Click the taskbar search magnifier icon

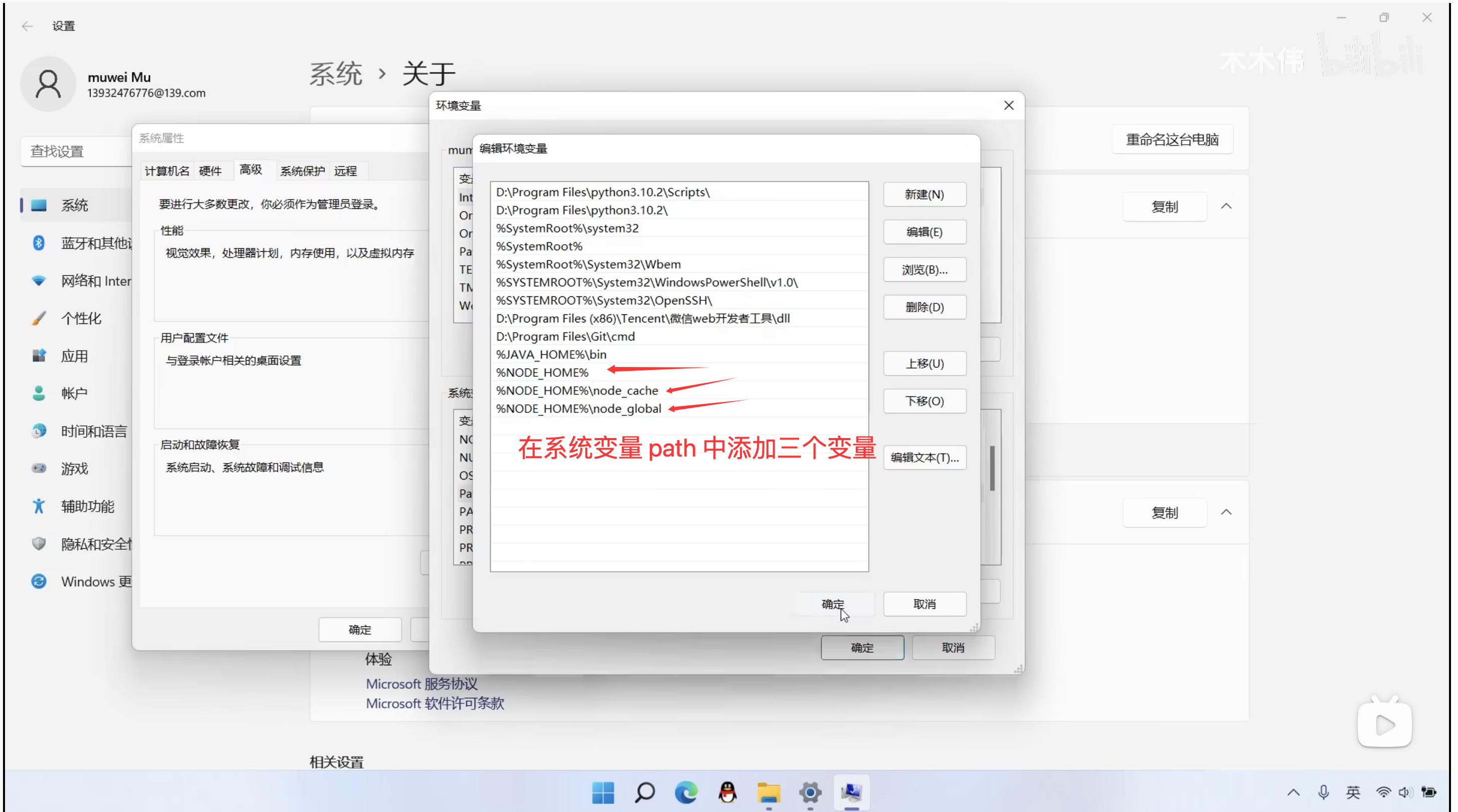click(x=645, y=792)
